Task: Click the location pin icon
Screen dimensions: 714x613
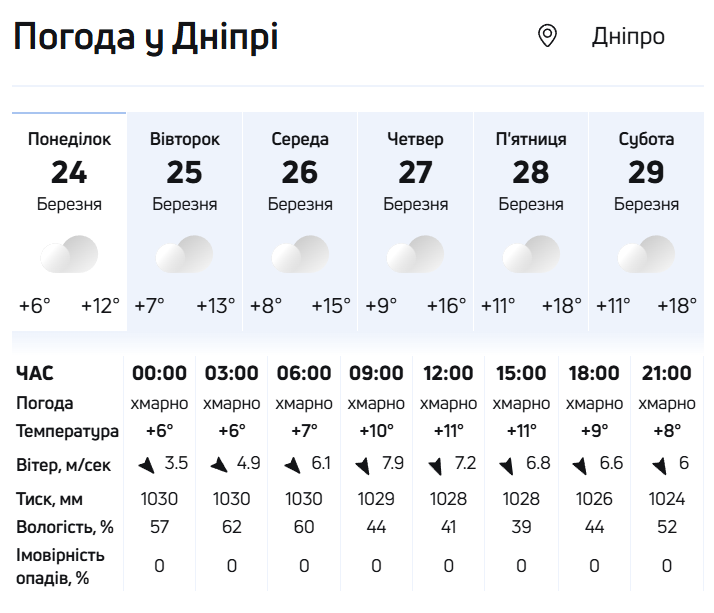Action: (x=547, y=37)
